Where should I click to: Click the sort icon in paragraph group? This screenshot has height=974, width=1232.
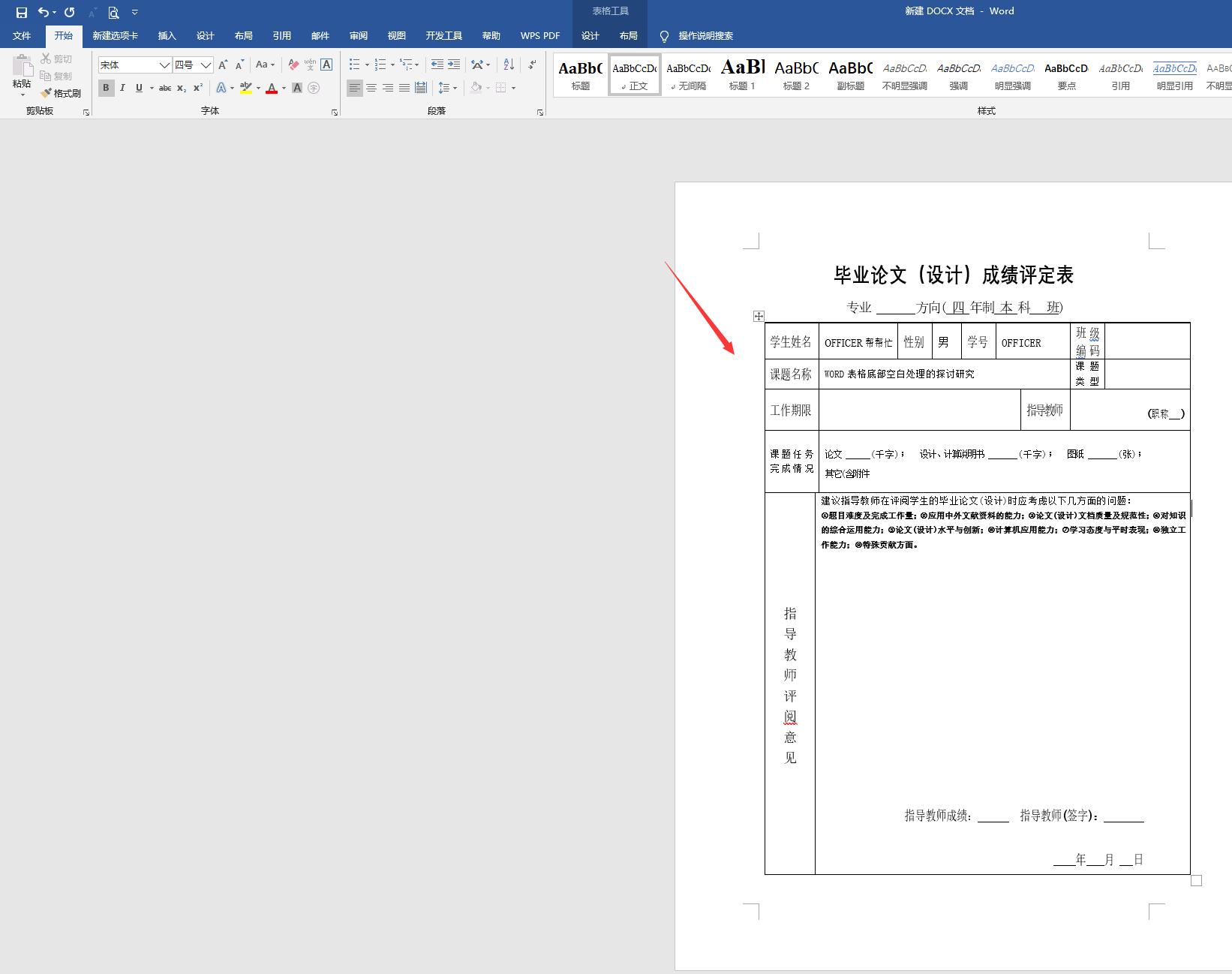click(508, 65)
